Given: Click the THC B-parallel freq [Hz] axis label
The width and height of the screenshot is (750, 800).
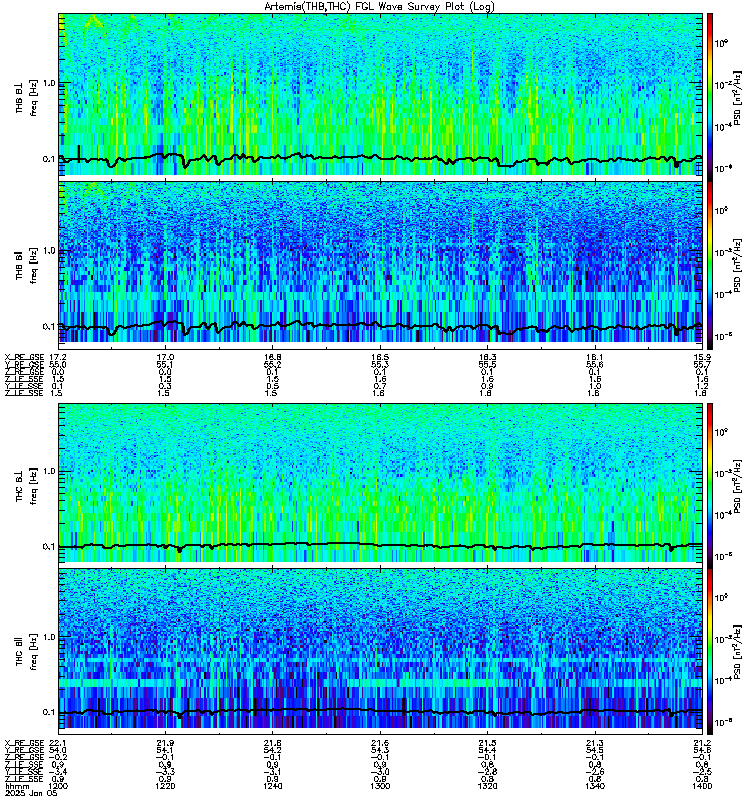Looking at the screenshot, I should tap(26, 652).
